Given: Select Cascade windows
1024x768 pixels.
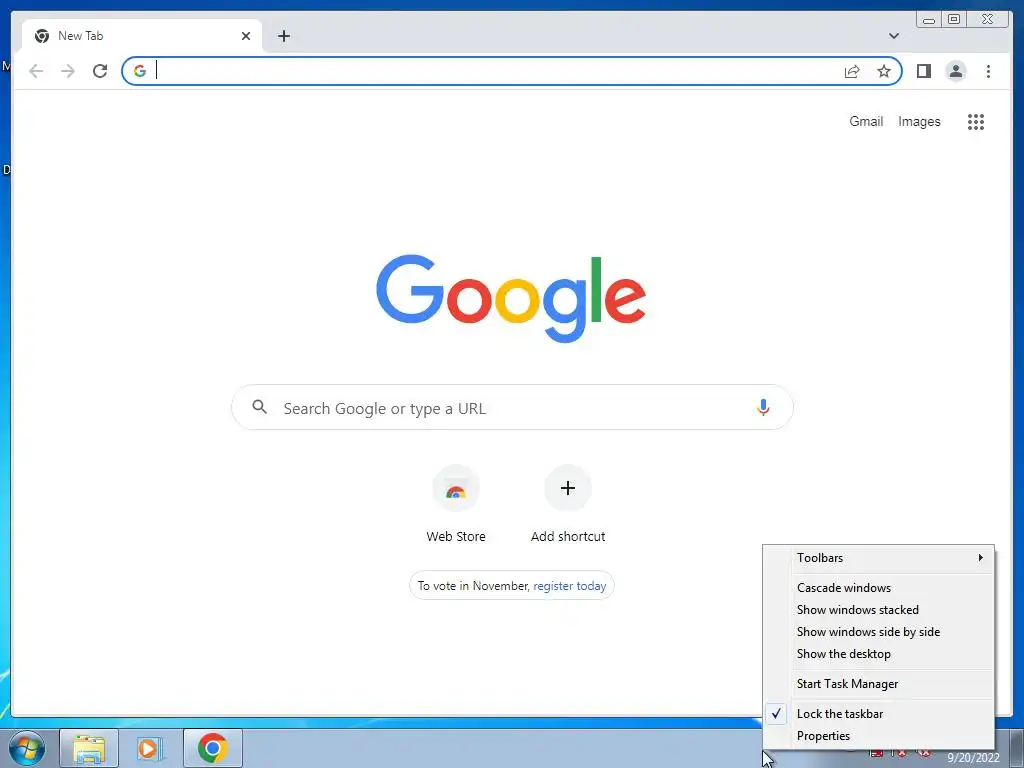Looking at the screenshot, I should [878, 588].
